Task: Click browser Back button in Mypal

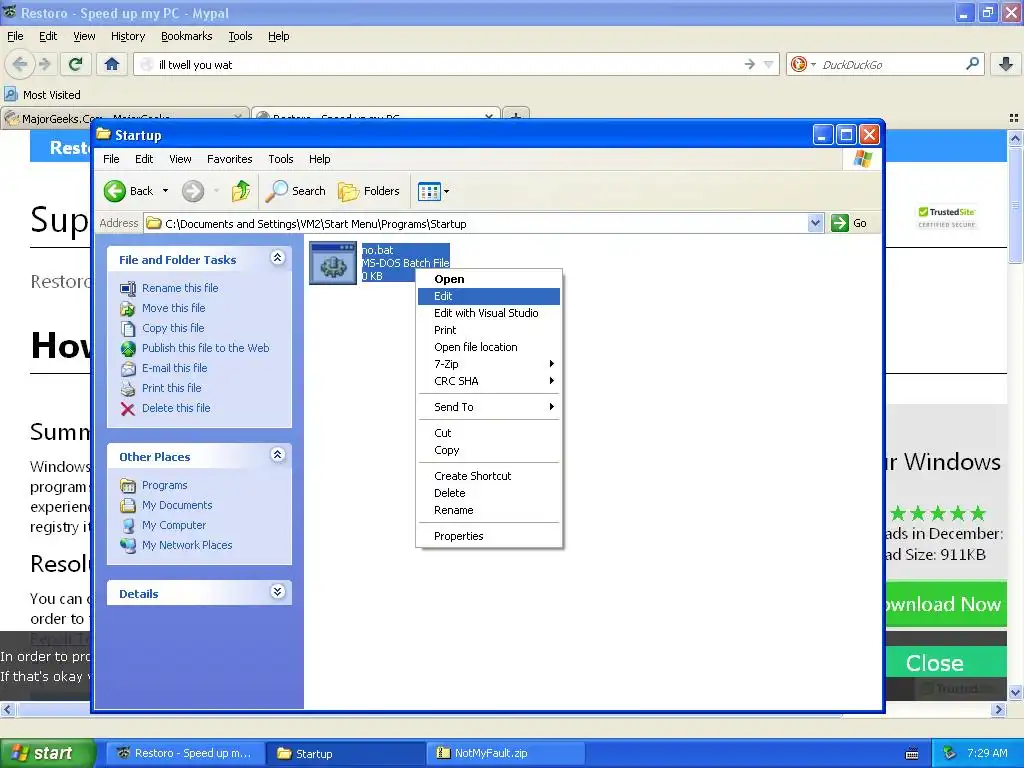Action: 20,64
